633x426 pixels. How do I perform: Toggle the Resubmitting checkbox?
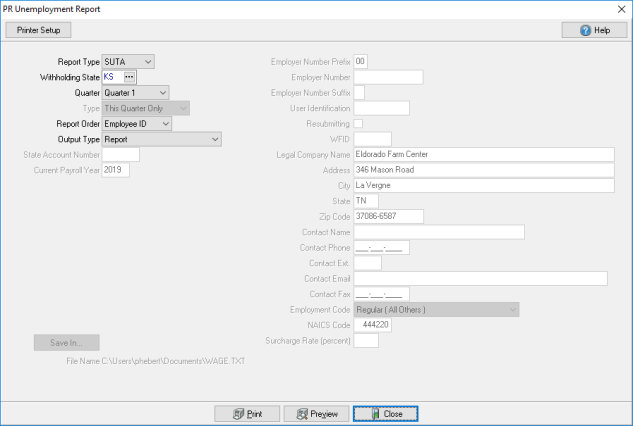[x=359, y=123]
